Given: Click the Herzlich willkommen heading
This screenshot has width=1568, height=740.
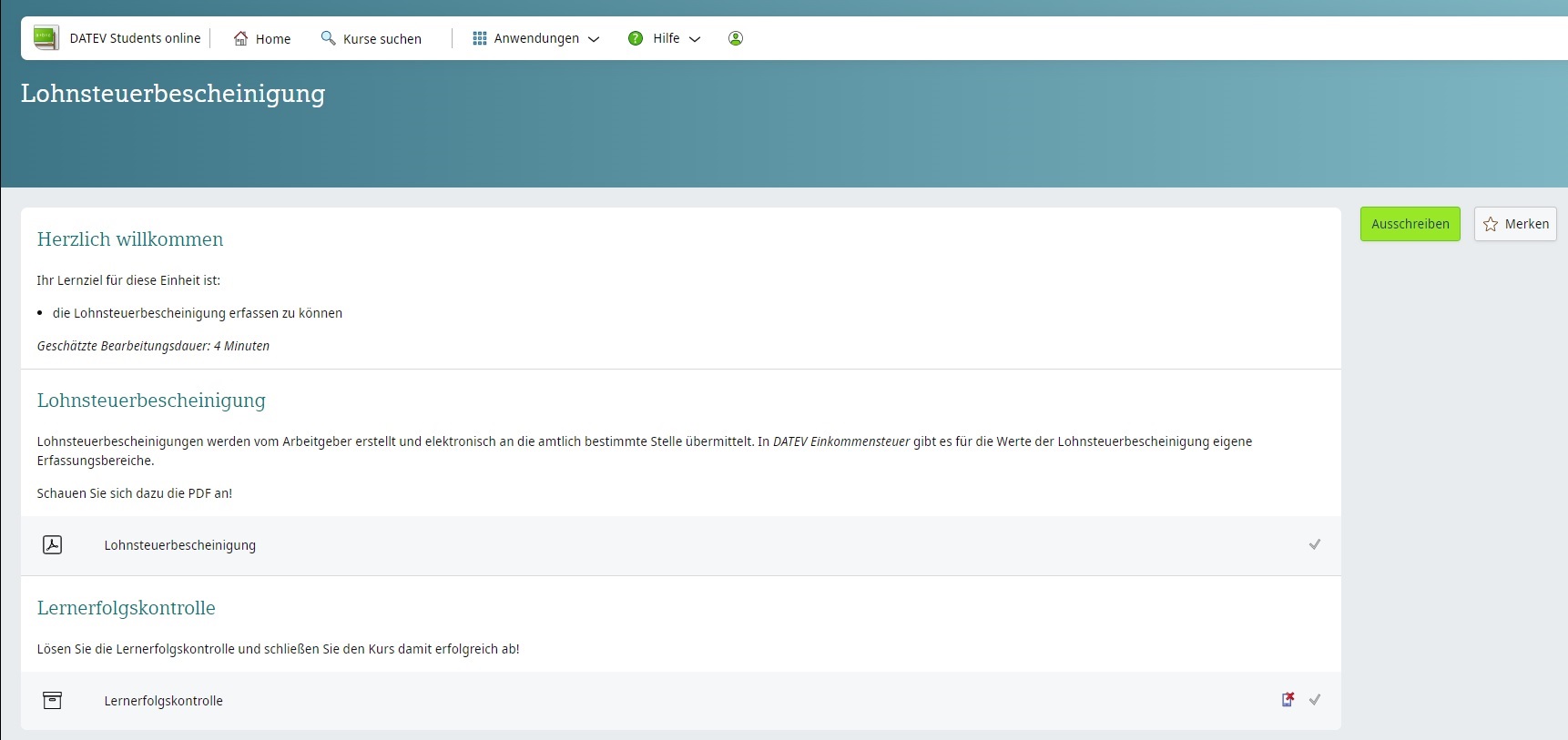Looking at the screenshot, I should pos(130,239).
